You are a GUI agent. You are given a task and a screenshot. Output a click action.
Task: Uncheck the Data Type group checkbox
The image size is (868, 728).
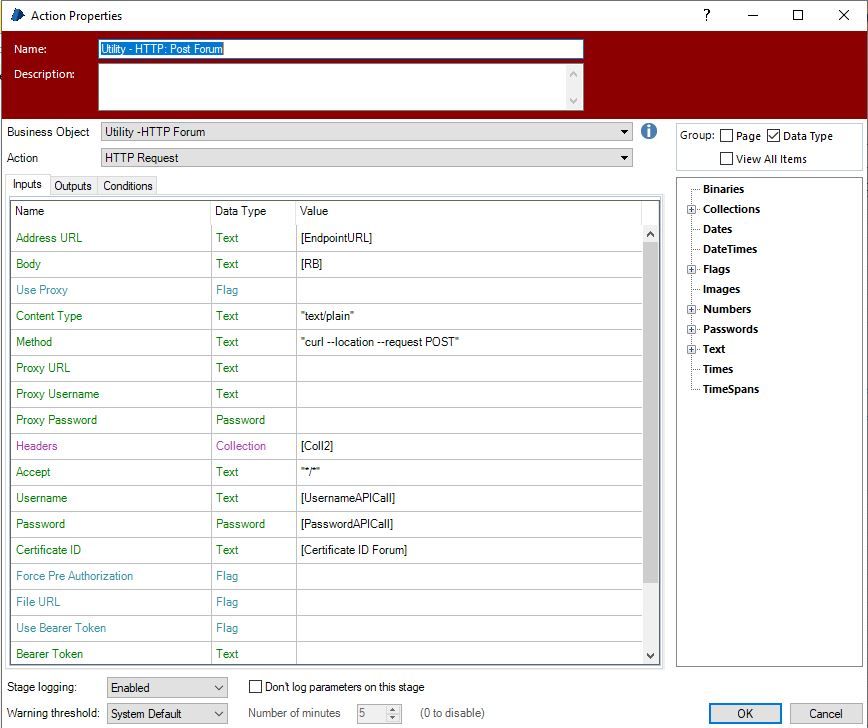[x=773, y=136]
